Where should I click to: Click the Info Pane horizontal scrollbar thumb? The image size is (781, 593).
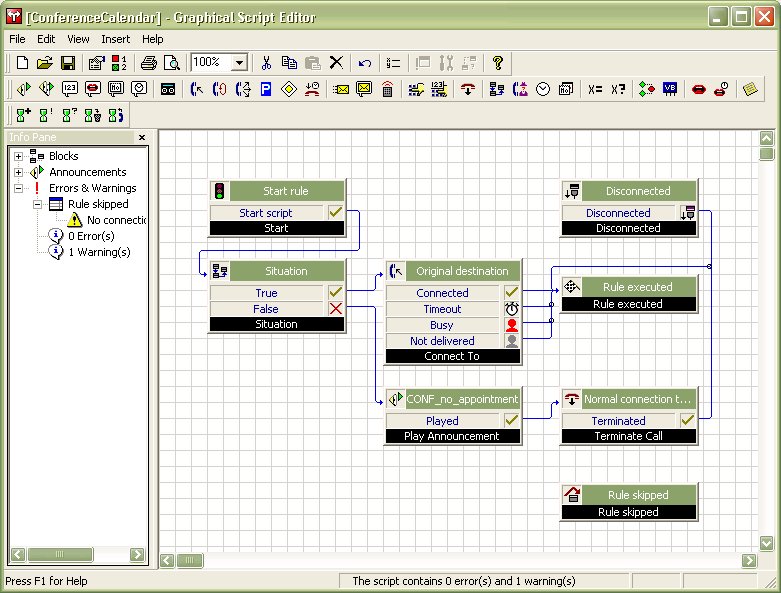coord(60,554)
